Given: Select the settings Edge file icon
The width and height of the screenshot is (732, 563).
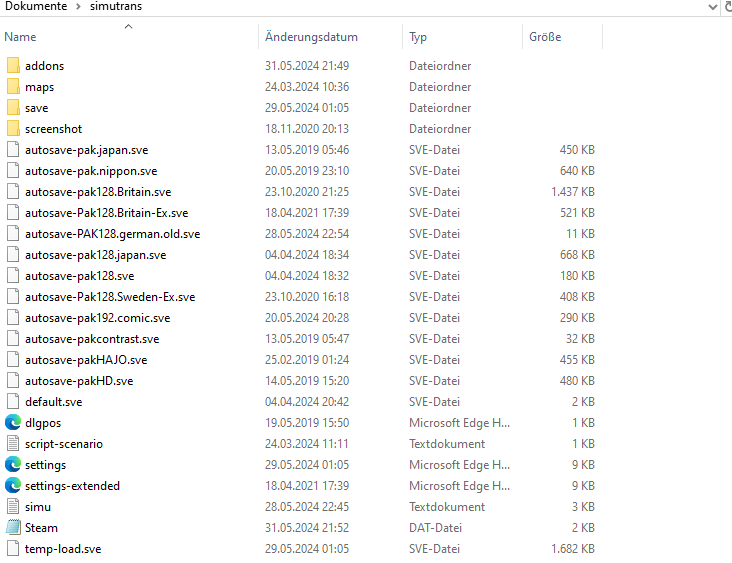Looking at the screenshot, I should [x=13, y=465].
